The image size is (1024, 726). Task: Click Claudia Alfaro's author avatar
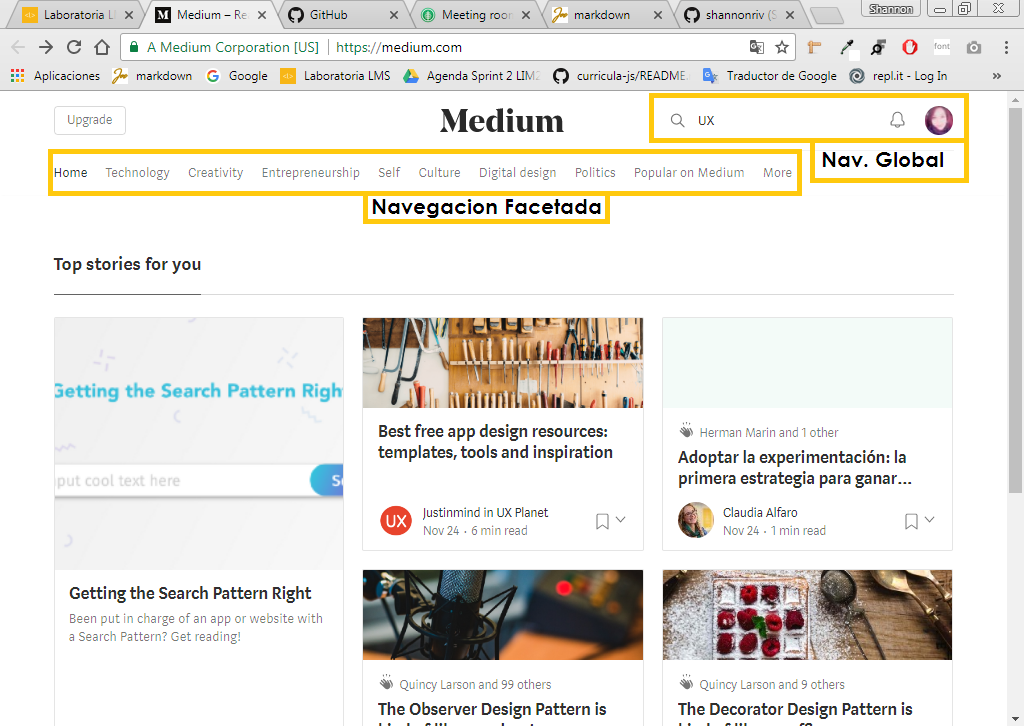[x=696, y=520]
